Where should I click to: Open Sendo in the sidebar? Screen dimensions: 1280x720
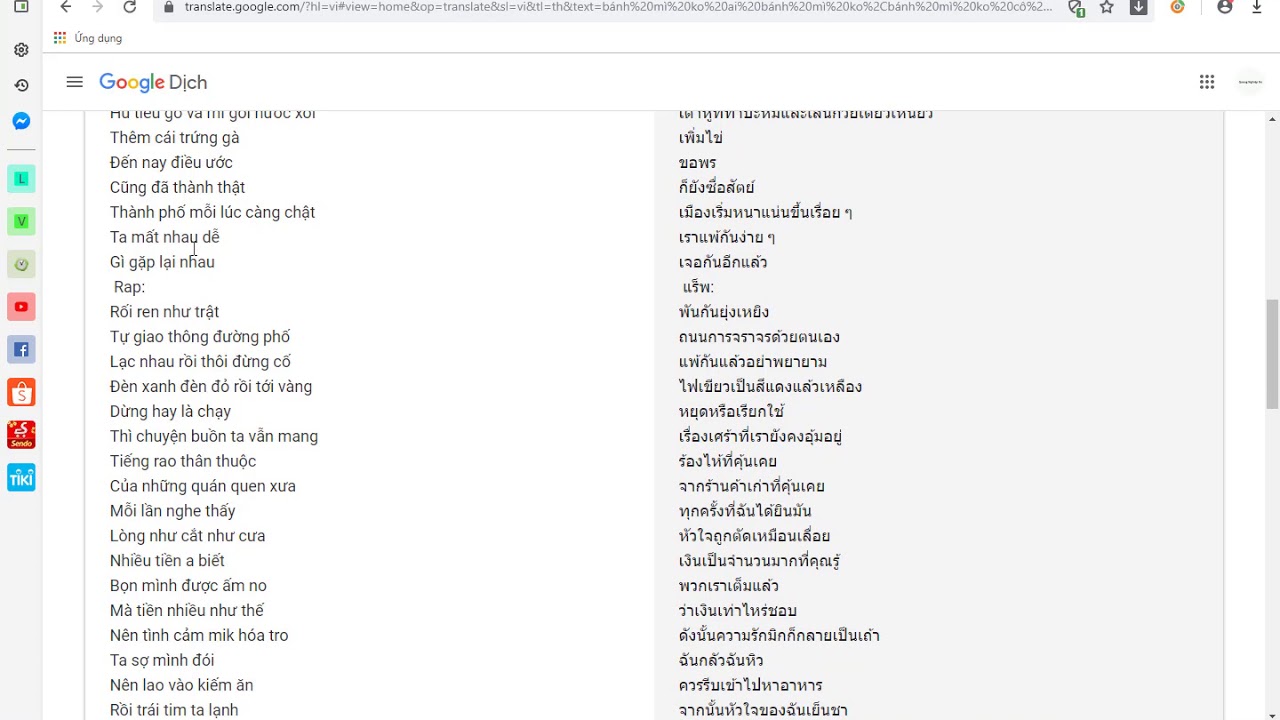[x=21, y=435]
